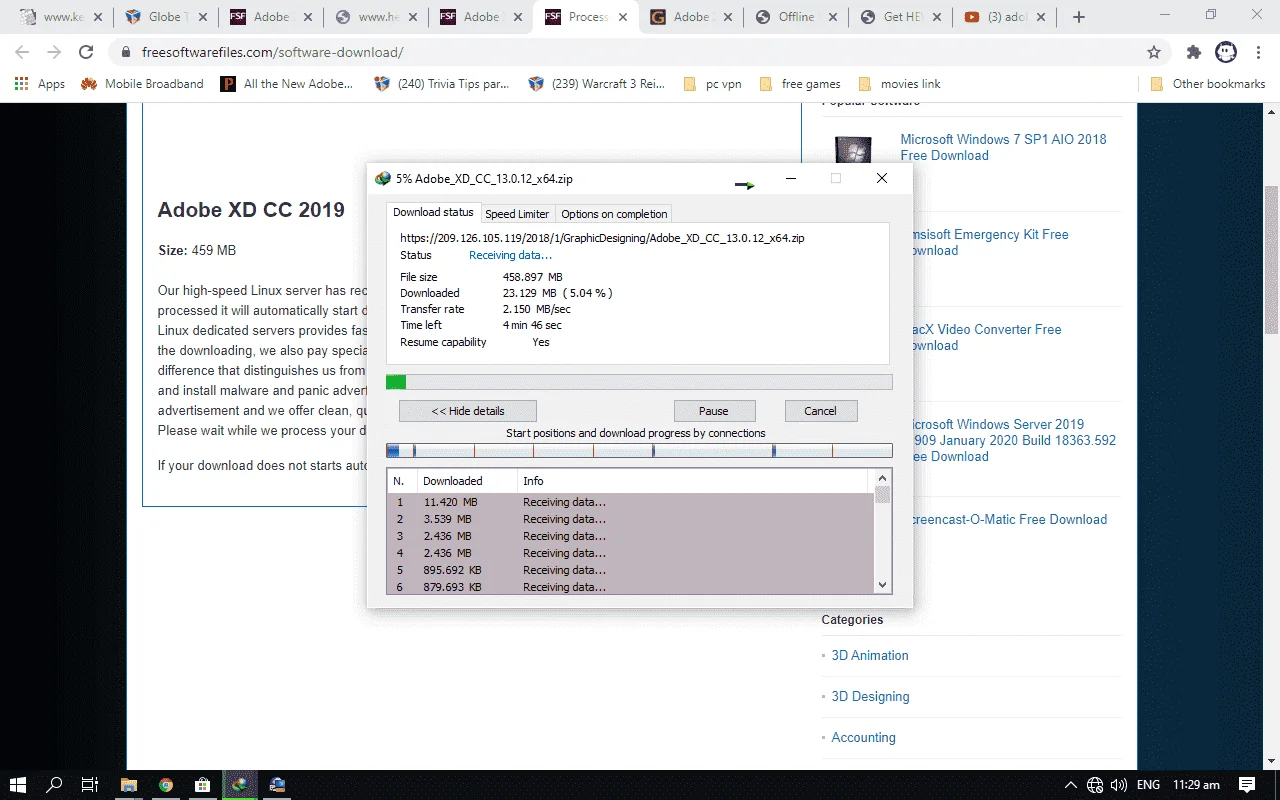Click the browser Forward arrow
Image resolution: width=1280 pixels, height=800 pixels.
(53, 52)
